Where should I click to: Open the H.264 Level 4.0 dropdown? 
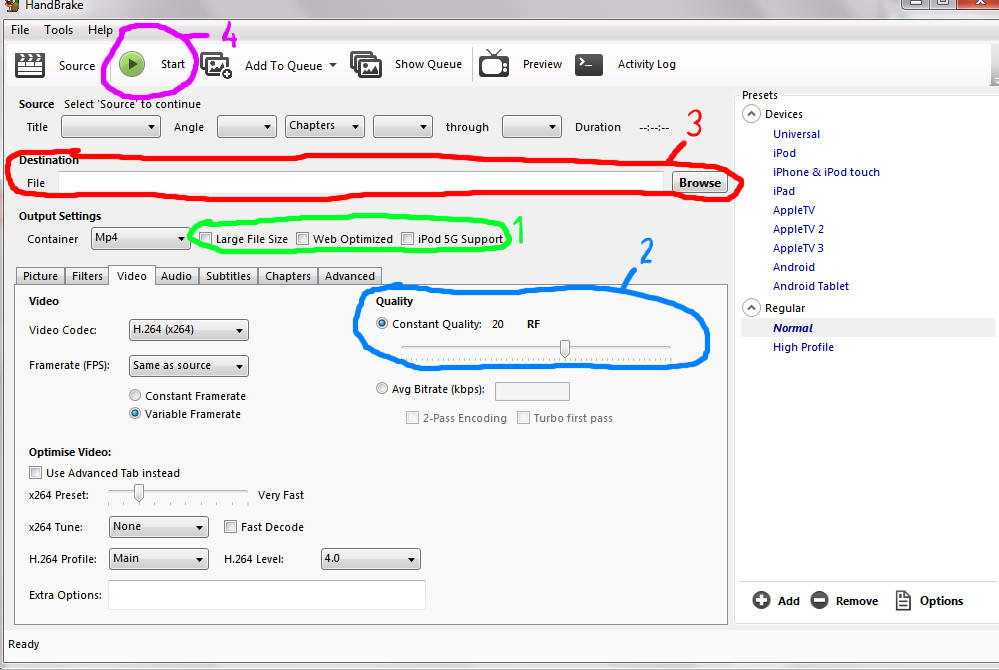point(371,559)
